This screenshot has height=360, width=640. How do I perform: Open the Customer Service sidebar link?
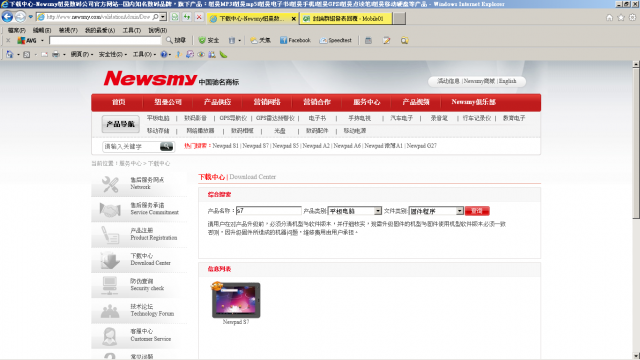pyautogui.click(x=150, y=335)
